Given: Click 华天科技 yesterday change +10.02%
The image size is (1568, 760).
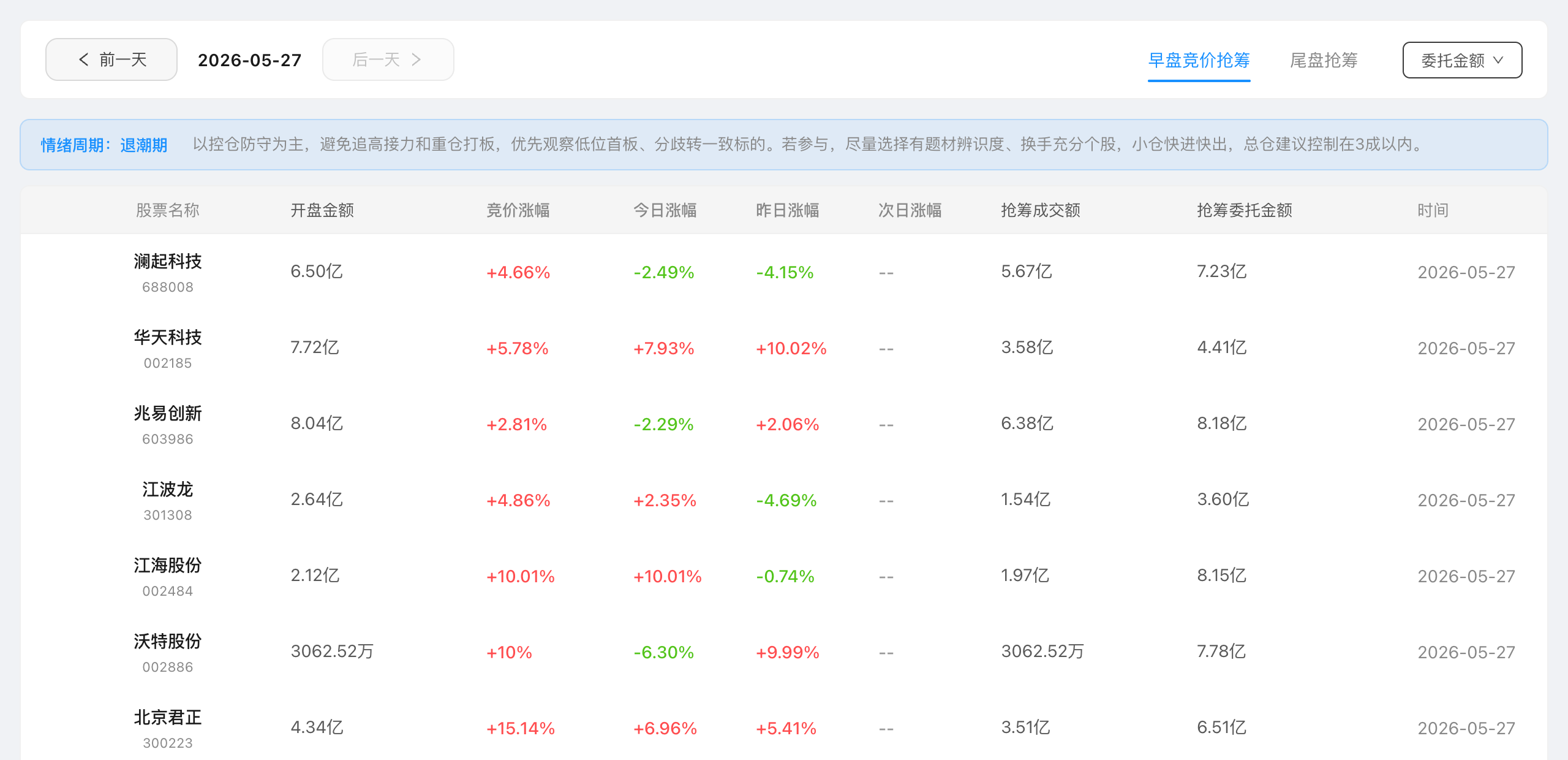Looking at the screenshot, I should pyautogui.click(x=791, y=348).
